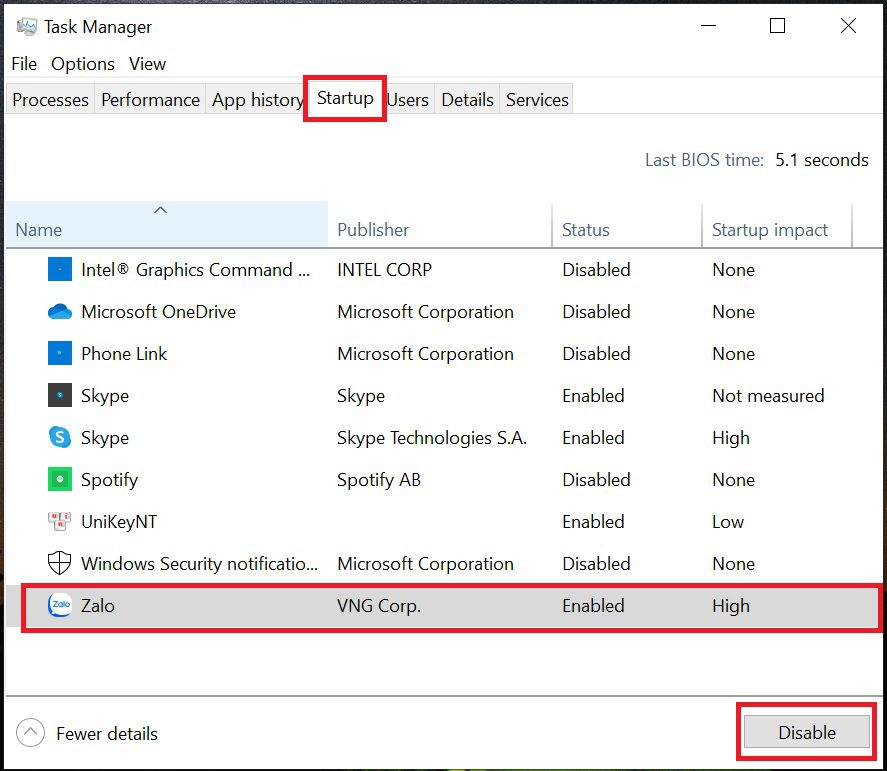Image resolution: width=887 pixels, height=771 pixels.
Task: Open the Options menu
Action: pos(83,64)
